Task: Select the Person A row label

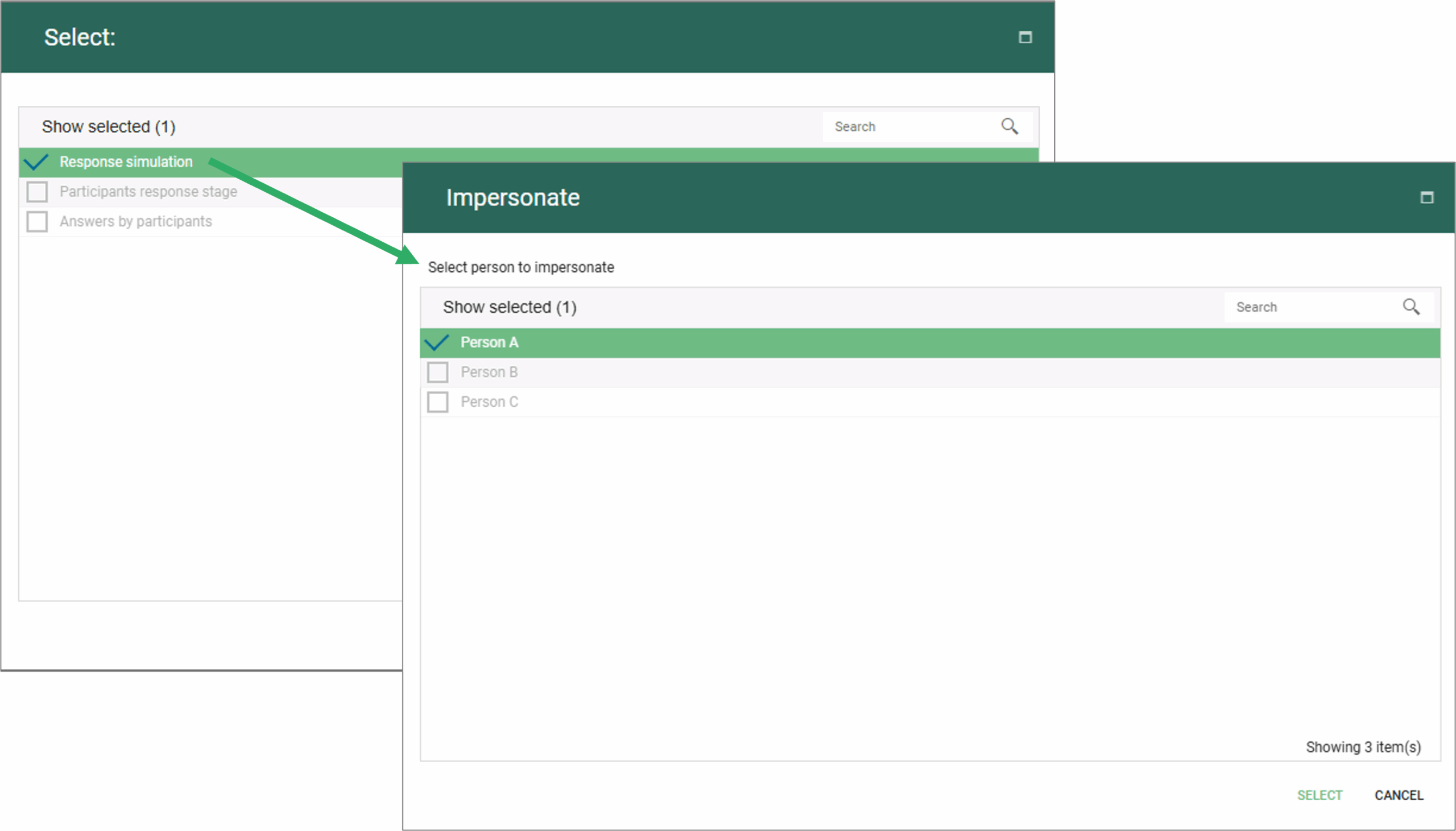Action: pyautogui.click(x=490, y=342)
